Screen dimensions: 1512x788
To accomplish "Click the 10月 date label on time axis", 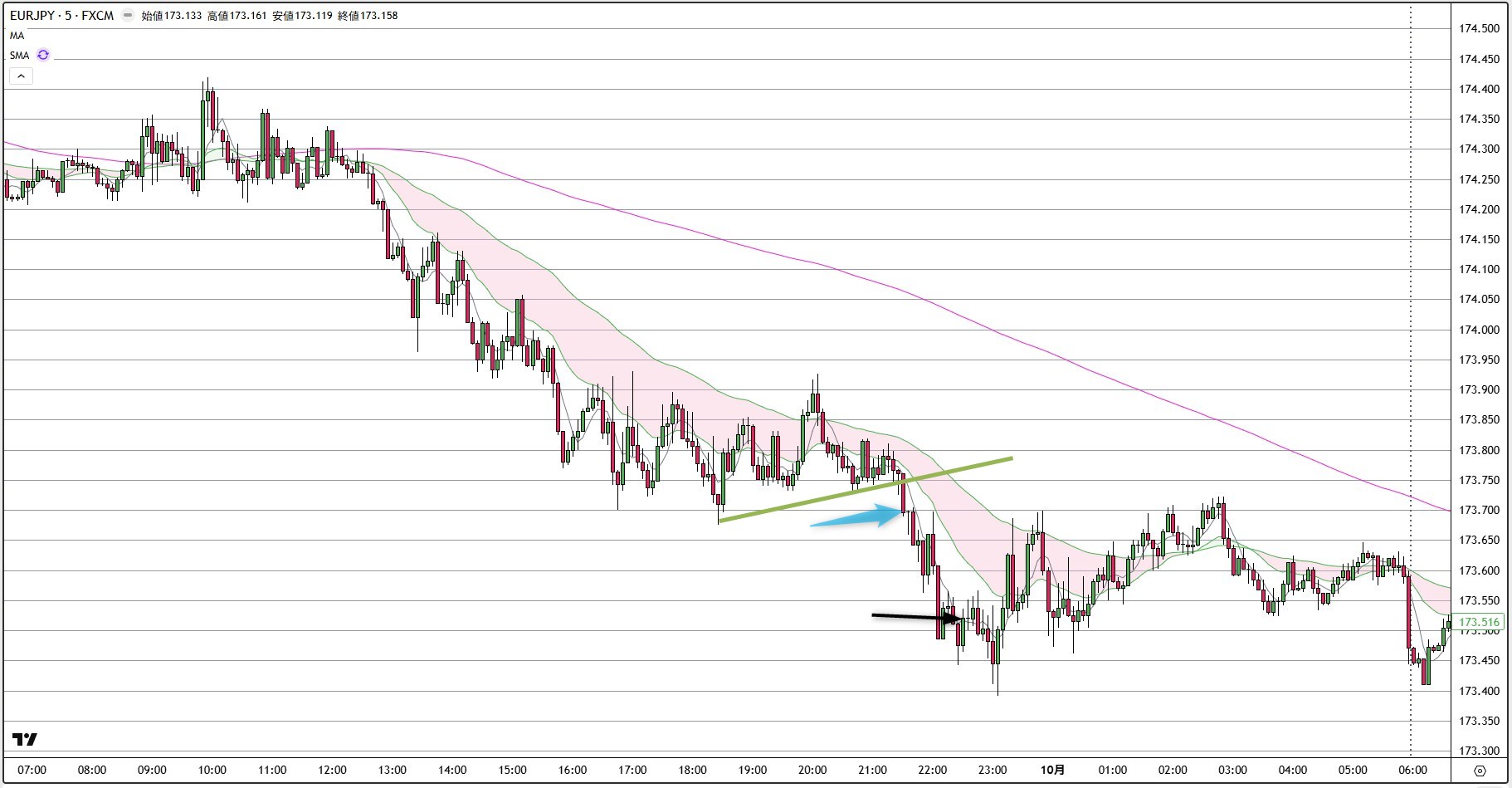I will tap(1052, 770).
